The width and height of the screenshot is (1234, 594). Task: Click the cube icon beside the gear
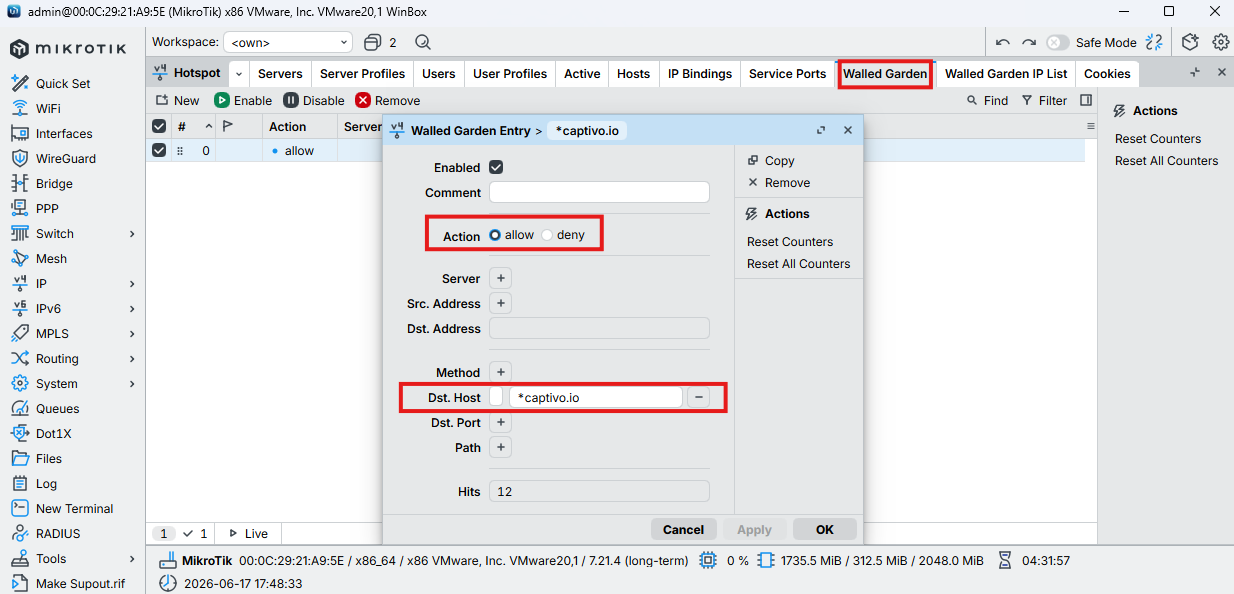pos(1190,42)
